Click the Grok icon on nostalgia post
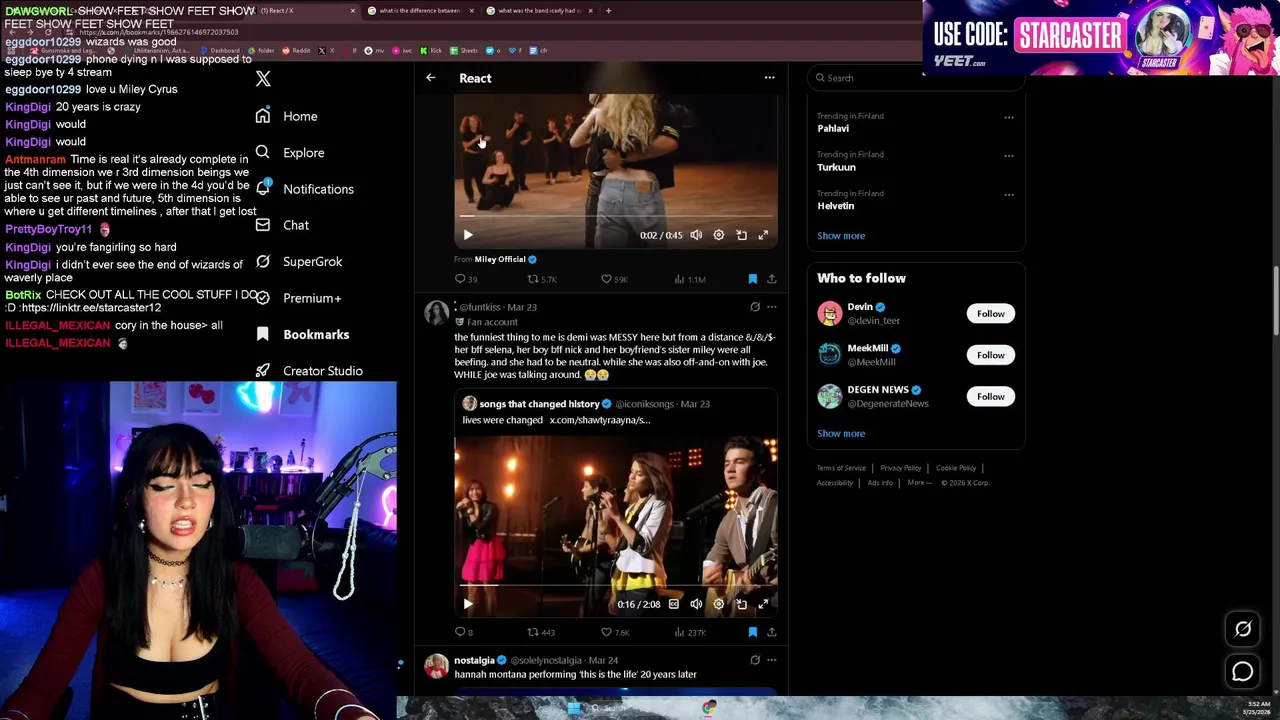This screenshot has height=720, width=1280. click(x=755, y=660)
